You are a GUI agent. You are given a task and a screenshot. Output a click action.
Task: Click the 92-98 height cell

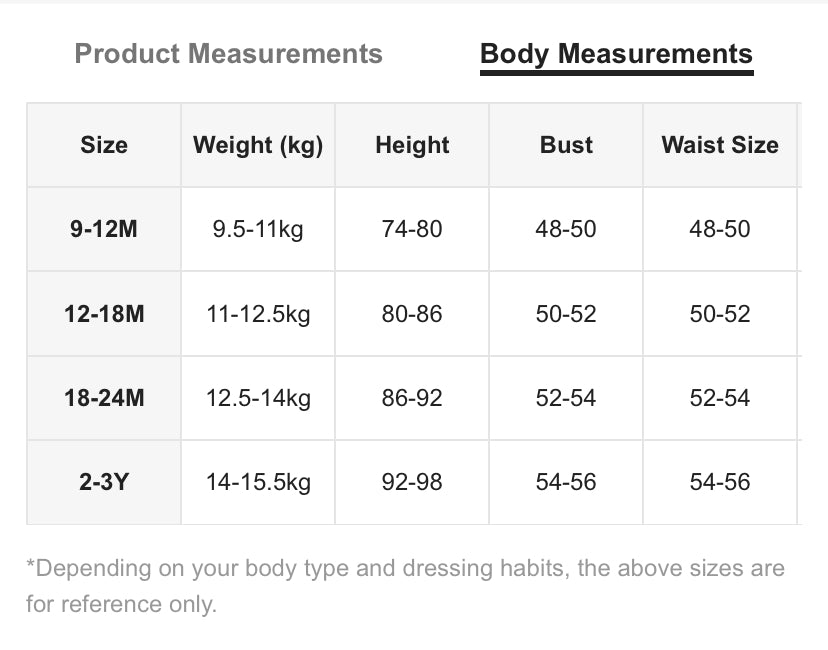point(412,482)
